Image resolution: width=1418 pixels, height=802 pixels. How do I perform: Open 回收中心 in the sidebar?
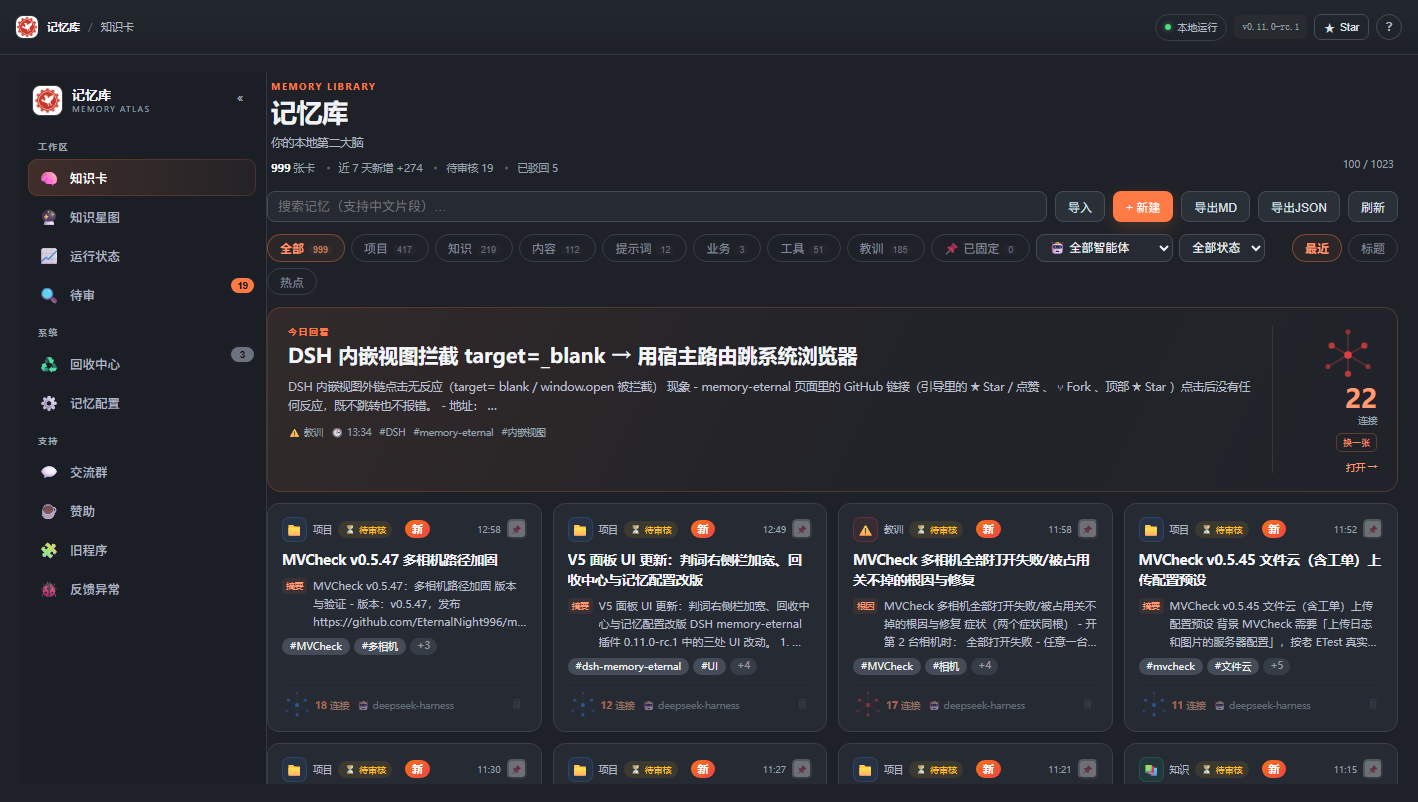142,364
